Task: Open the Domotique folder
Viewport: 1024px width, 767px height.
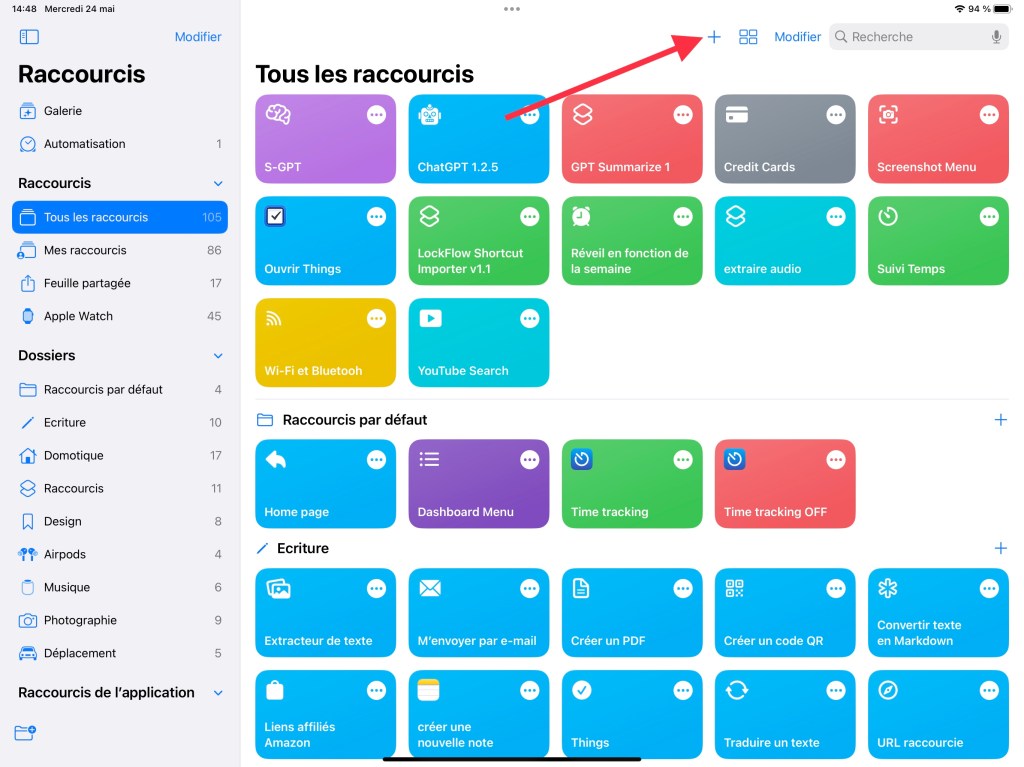Action: (73, 455)
